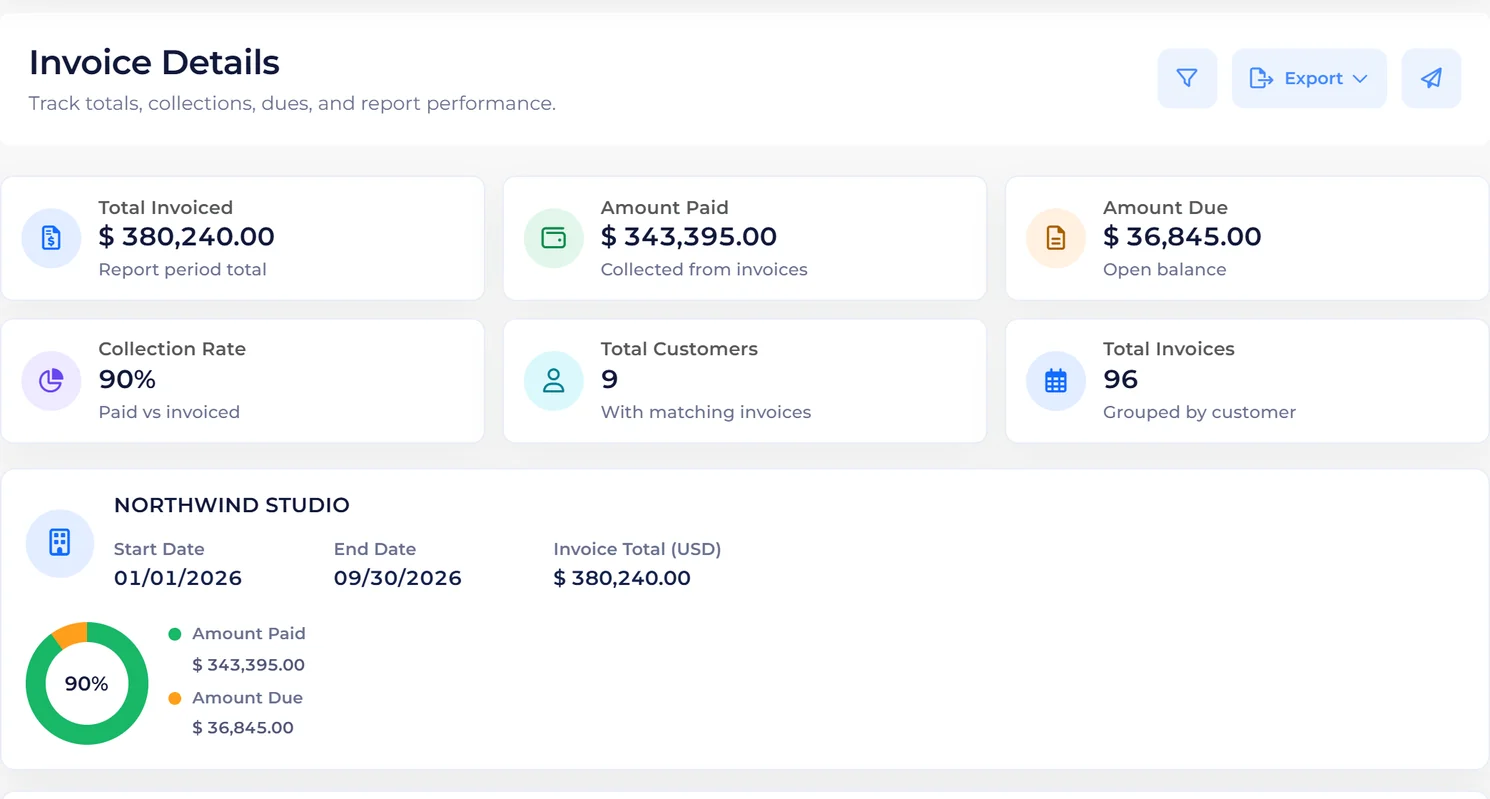Click the start date 01/01/2026
1490x799 pixels.
[178, 578]
